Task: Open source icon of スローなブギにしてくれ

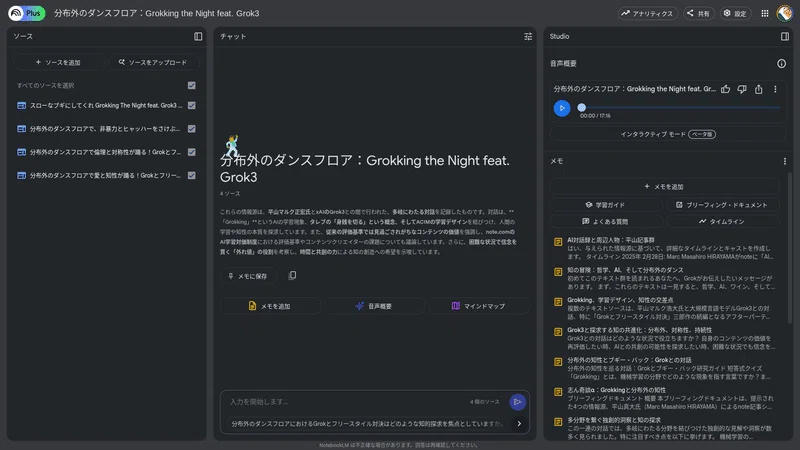Action: pyautogui.click(x=21, y=106)
